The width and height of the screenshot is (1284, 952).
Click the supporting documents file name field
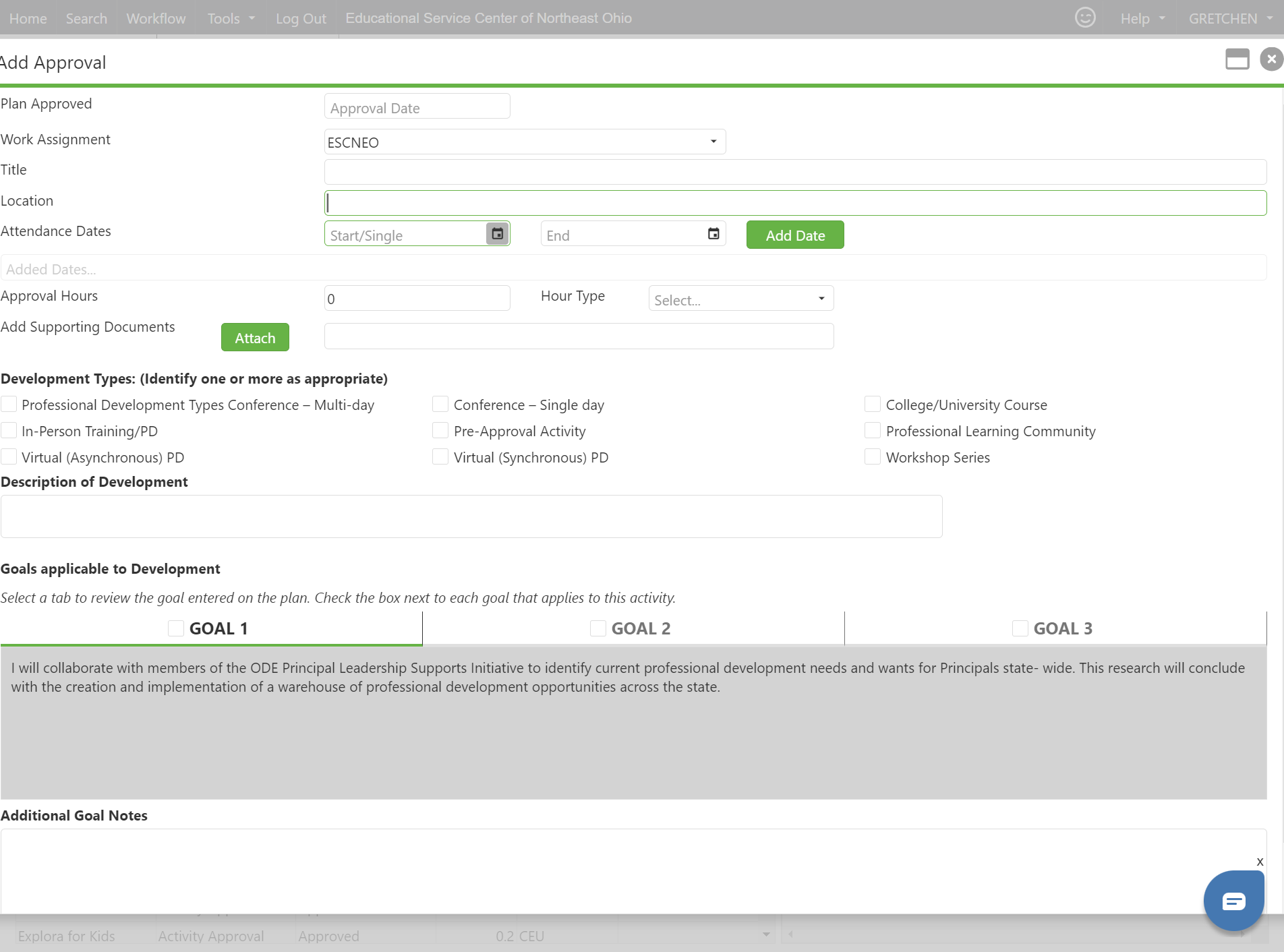[x=579, y=336]
